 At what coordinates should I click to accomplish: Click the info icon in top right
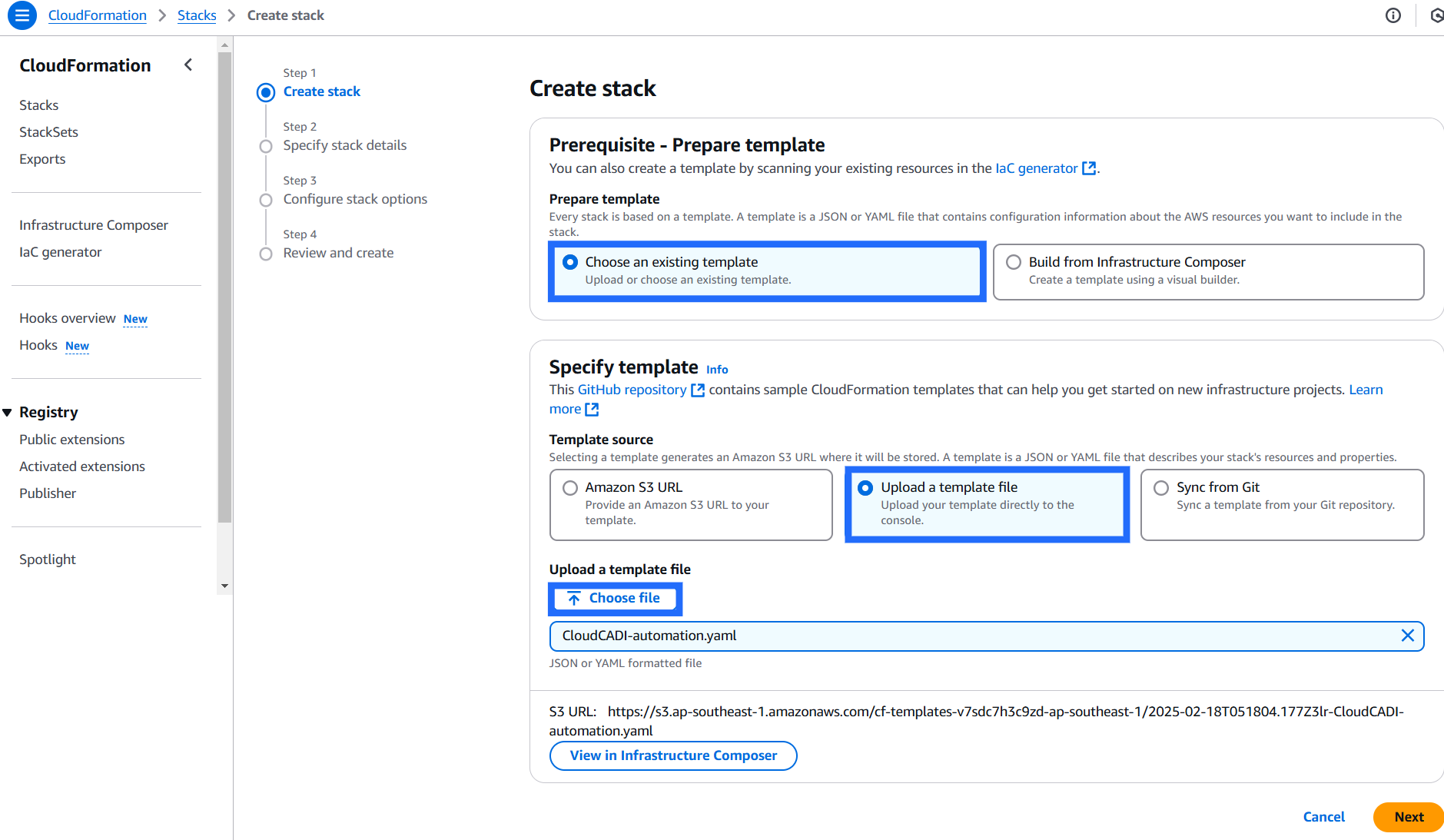[x=1393, y=15]
